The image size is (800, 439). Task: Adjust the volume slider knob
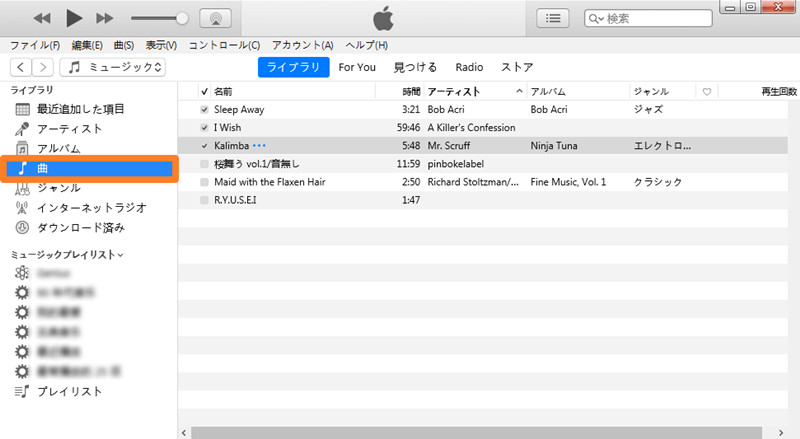click(x=182, y=18)
